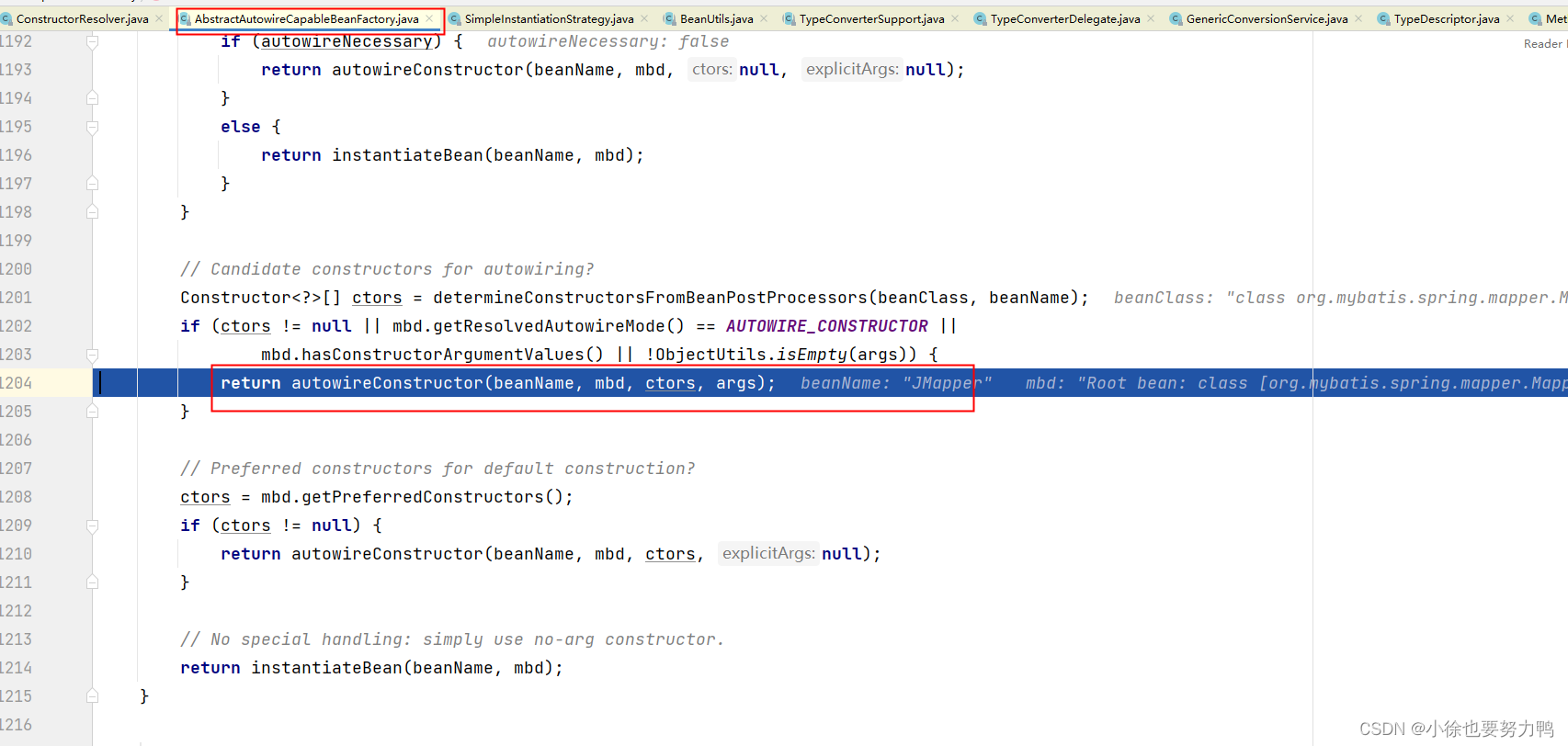Viewport: 1568px width, 746px height.
Task: Switch to BeanUtils.java tab
Action: [716, 18]
